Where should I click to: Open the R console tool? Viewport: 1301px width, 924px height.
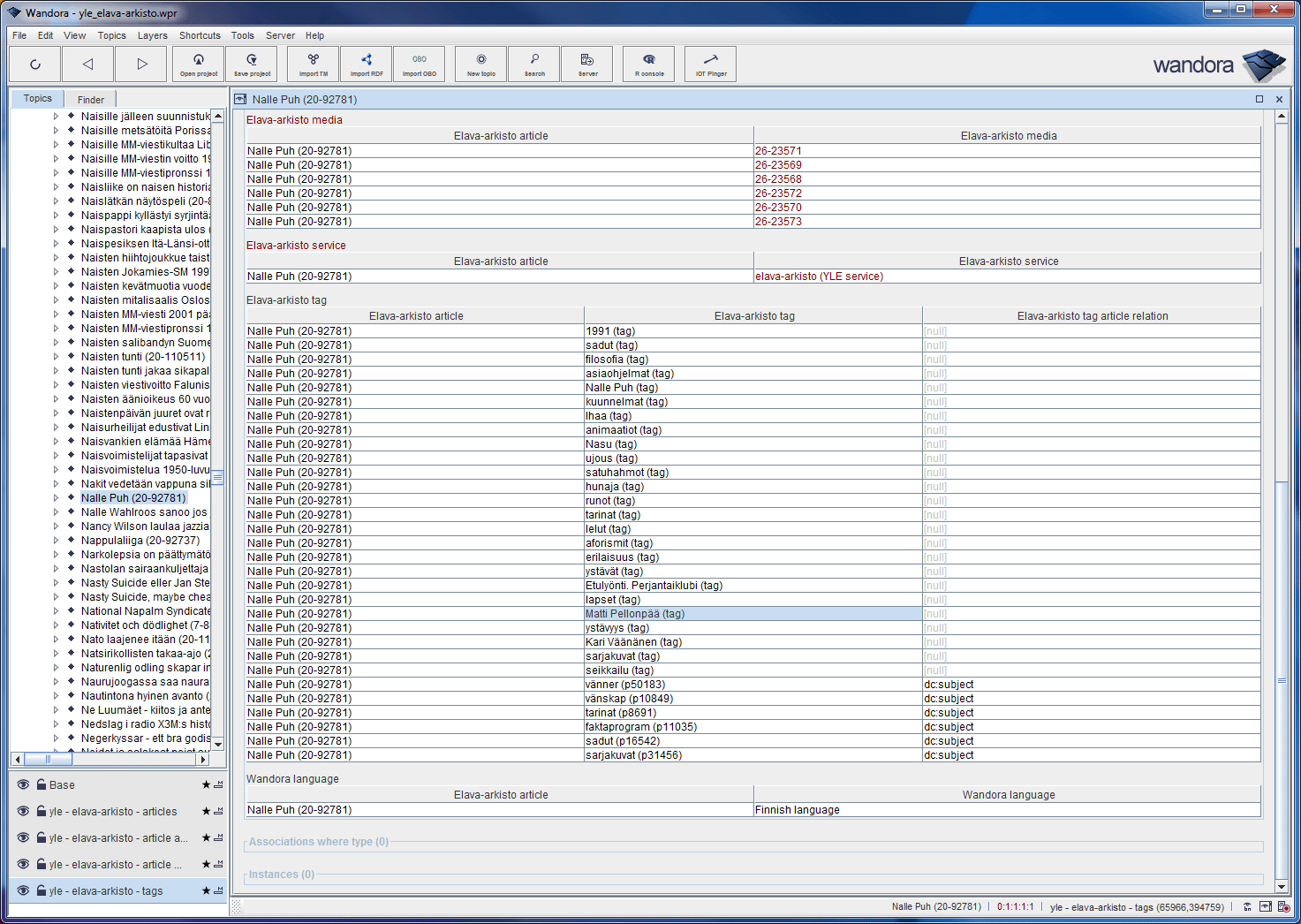coord(649,64)
